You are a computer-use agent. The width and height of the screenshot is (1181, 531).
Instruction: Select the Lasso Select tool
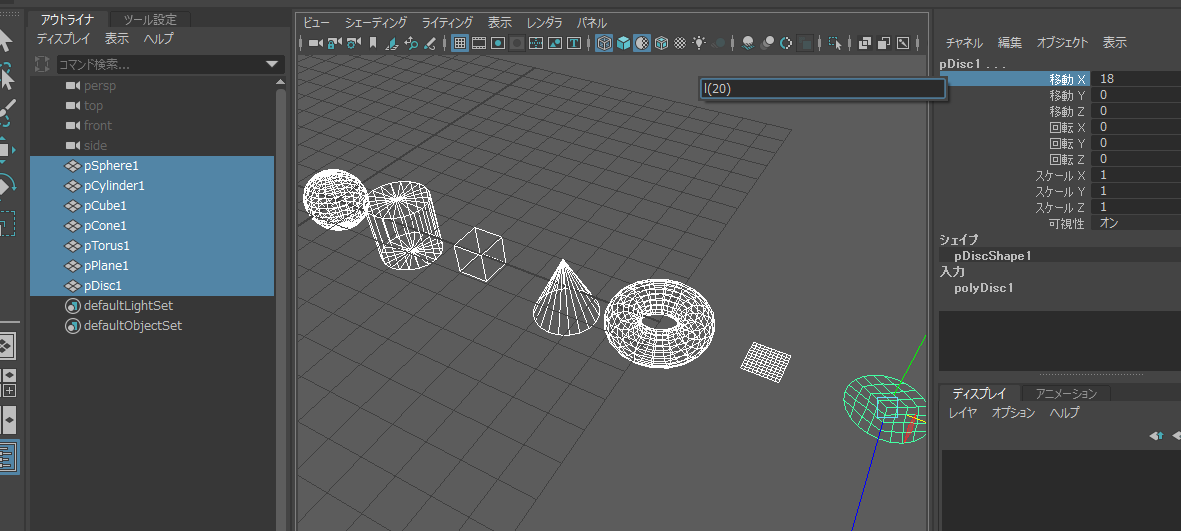(x=6, y=75)
